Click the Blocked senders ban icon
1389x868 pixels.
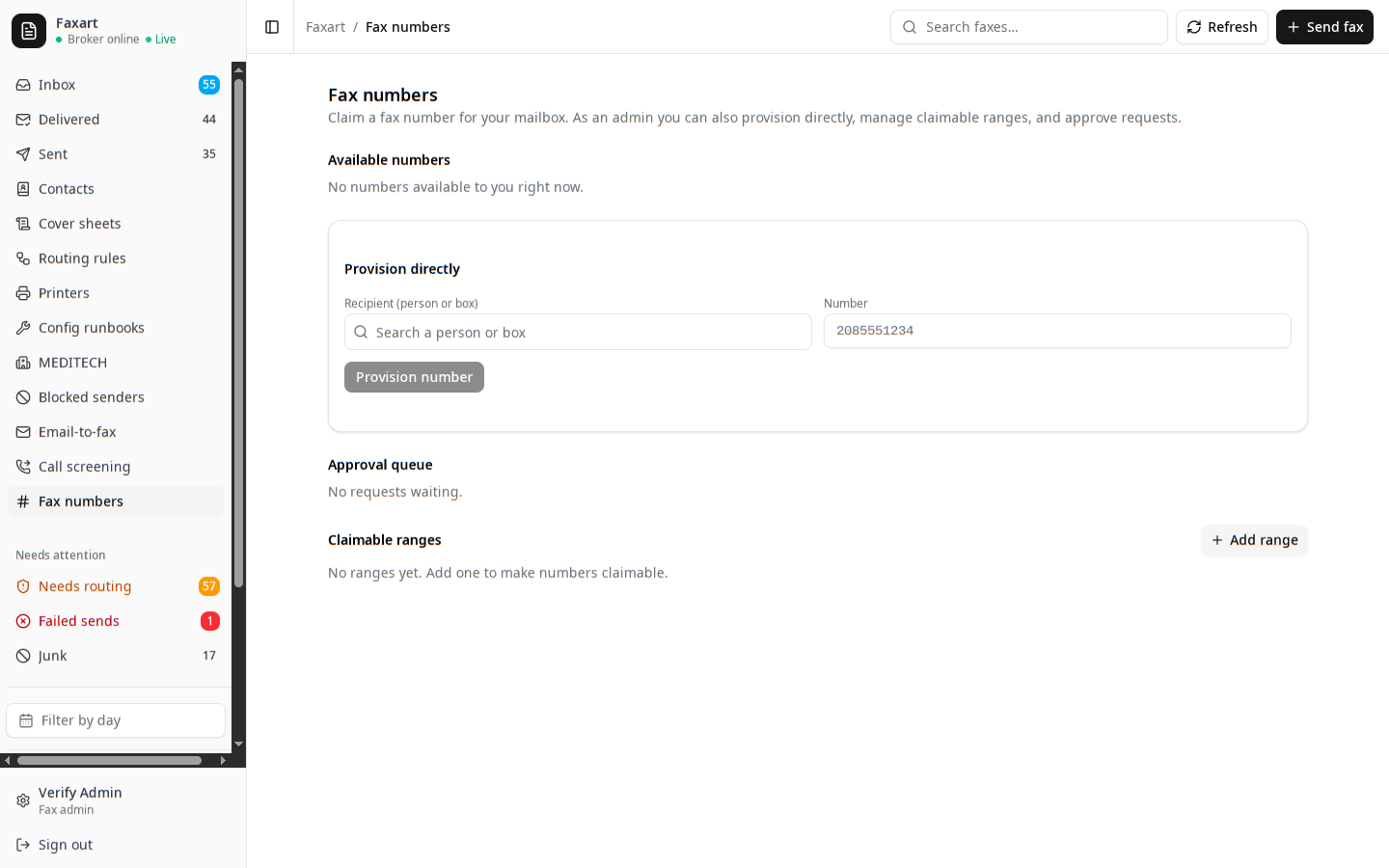(x=23, y=397)
